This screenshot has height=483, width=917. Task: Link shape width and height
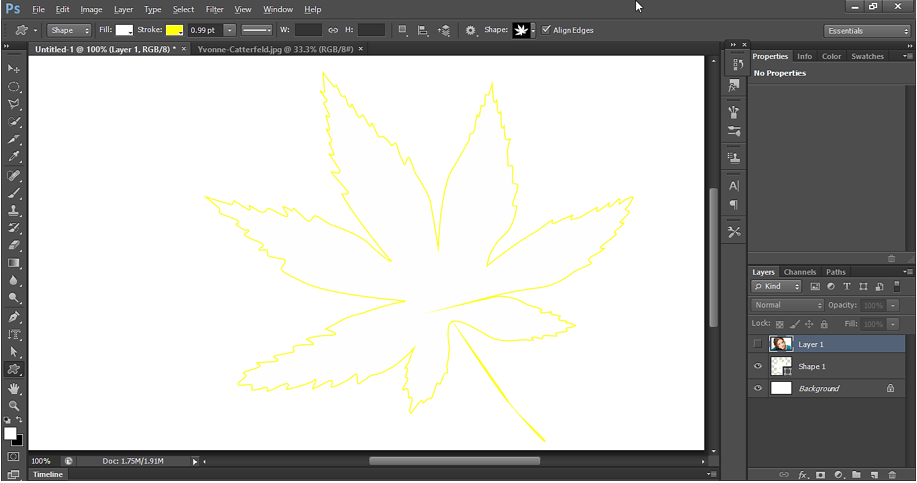click(x=333, y=30)
